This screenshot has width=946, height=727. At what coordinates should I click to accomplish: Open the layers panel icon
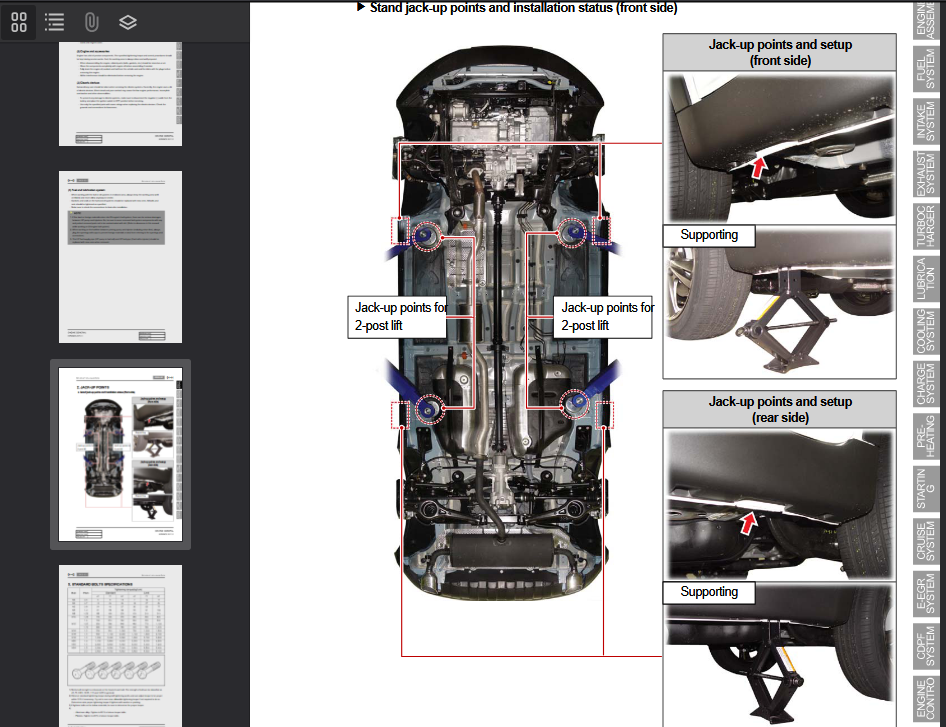click(128, 22)
